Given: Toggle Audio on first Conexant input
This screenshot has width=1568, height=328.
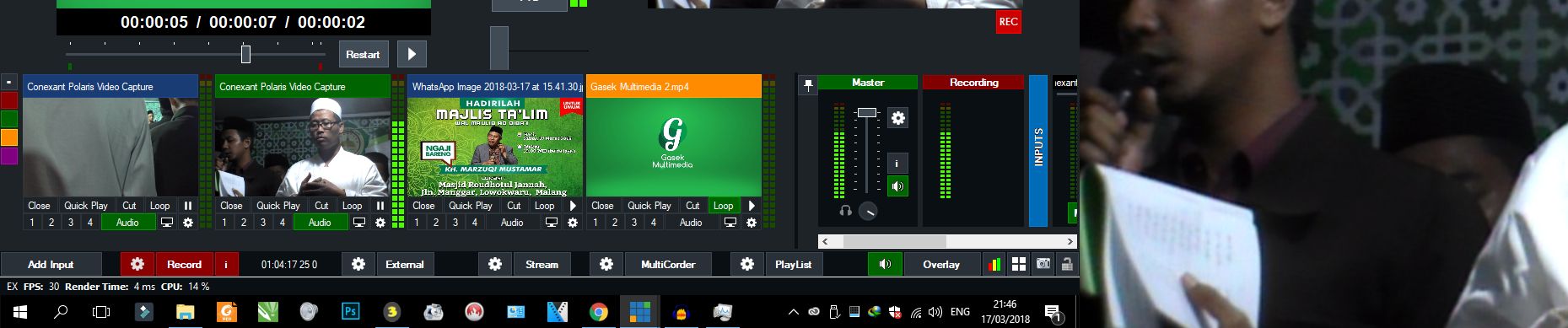Looking at the screenshot, I should click(x=127, y=223).
